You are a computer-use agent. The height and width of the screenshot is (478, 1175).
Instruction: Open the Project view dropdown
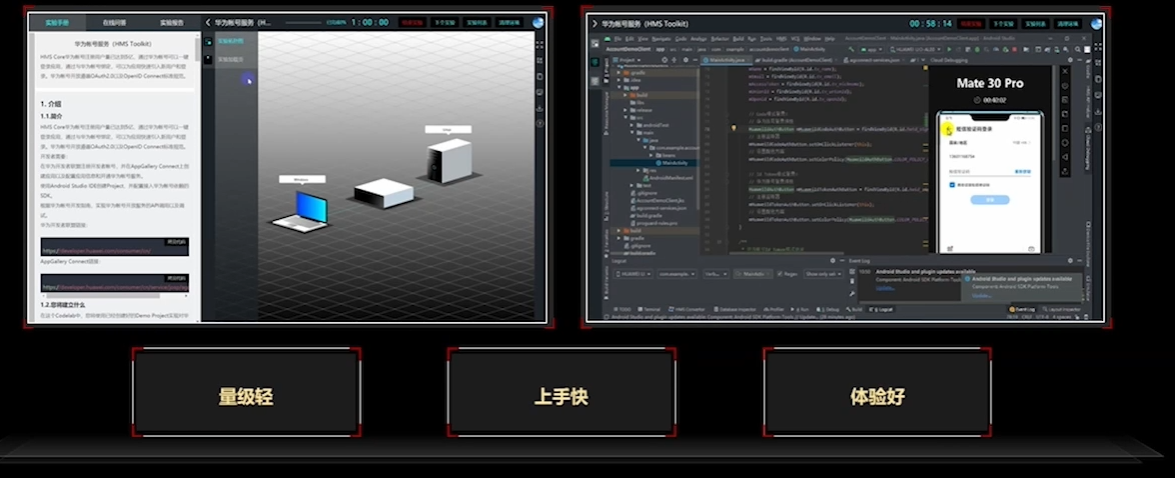626,59
